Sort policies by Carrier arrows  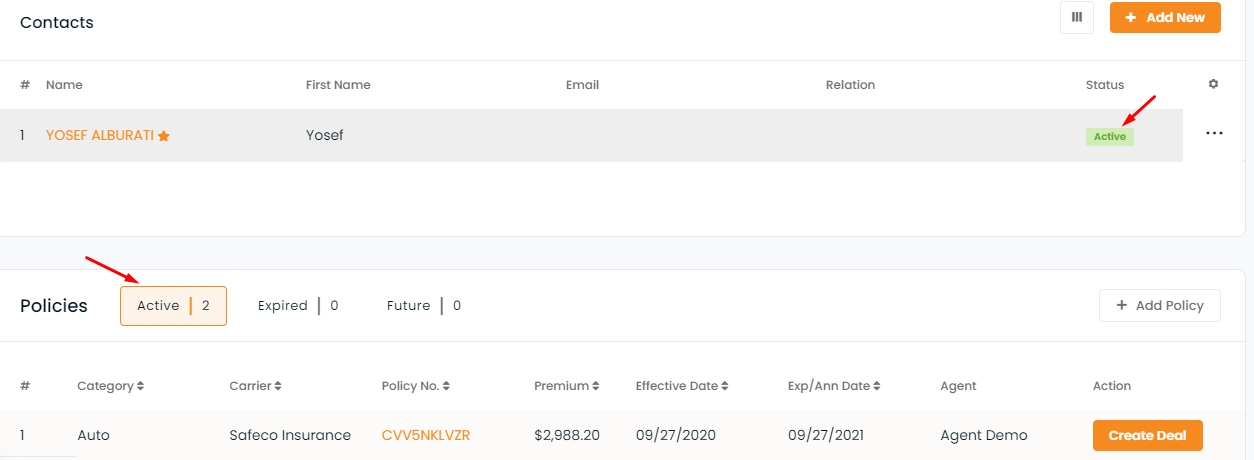pyautogui.click(x=278, y=385)
